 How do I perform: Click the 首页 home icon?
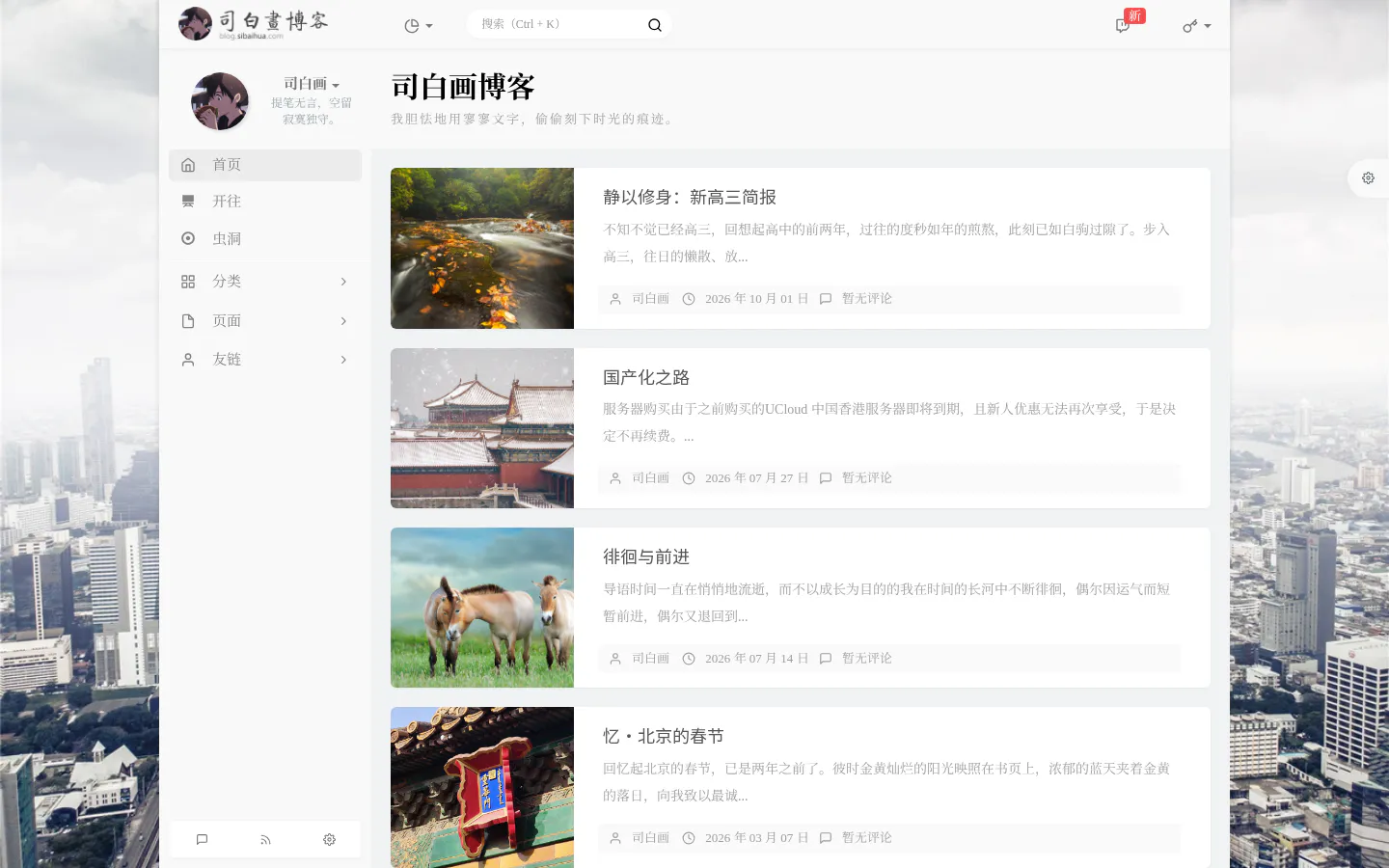click(x=188, y=165)
